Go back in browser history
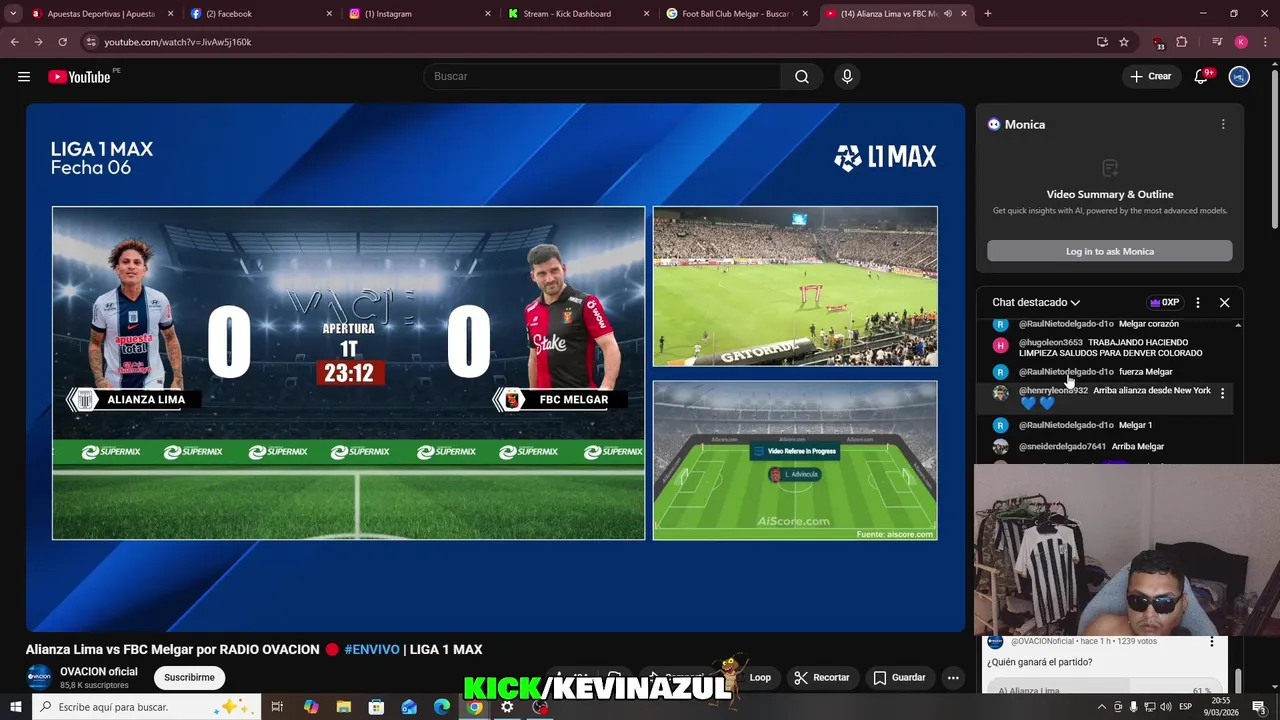 point(14,42)
